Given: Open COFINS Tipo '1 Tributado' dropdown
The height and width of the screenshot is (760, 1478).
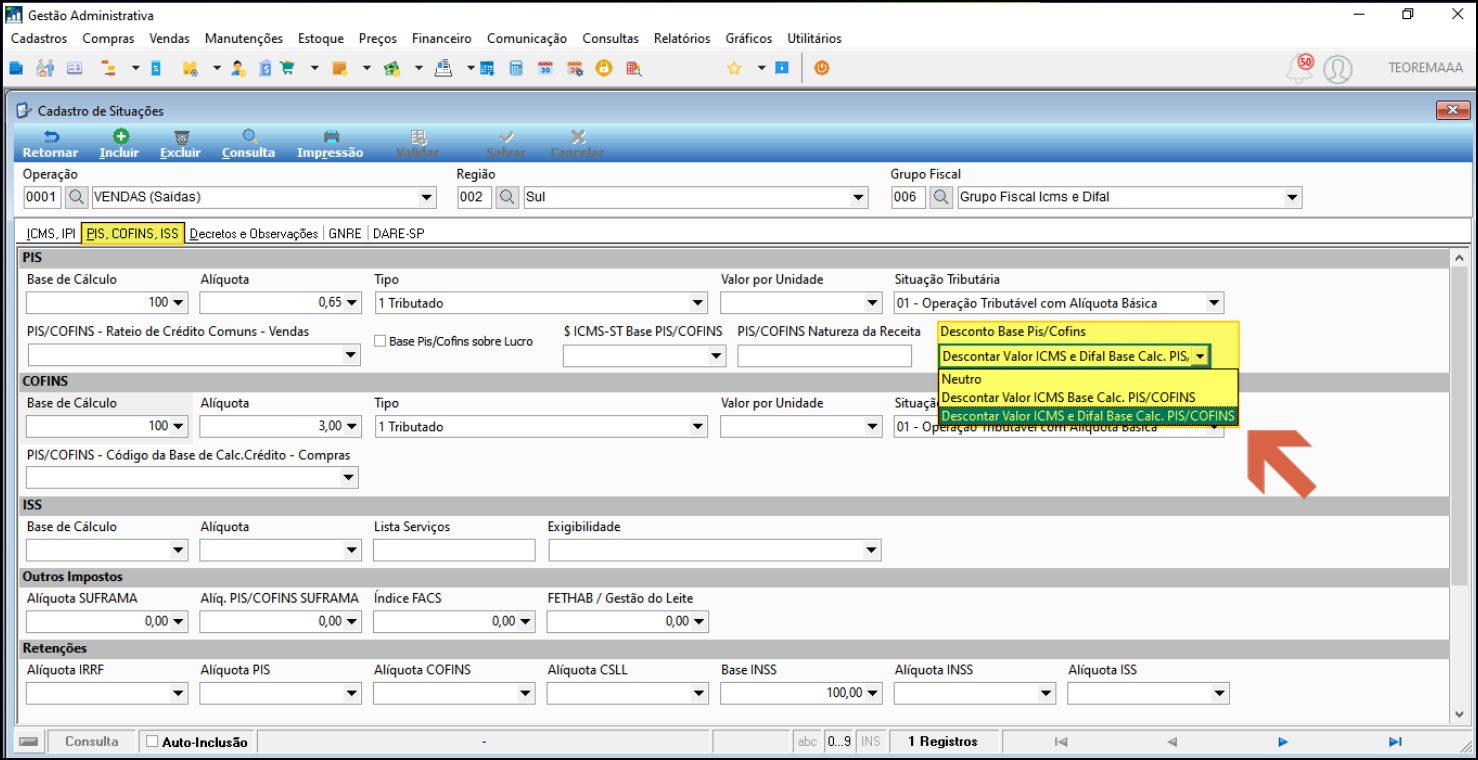Looking at the screenshot, I should 698,427.
